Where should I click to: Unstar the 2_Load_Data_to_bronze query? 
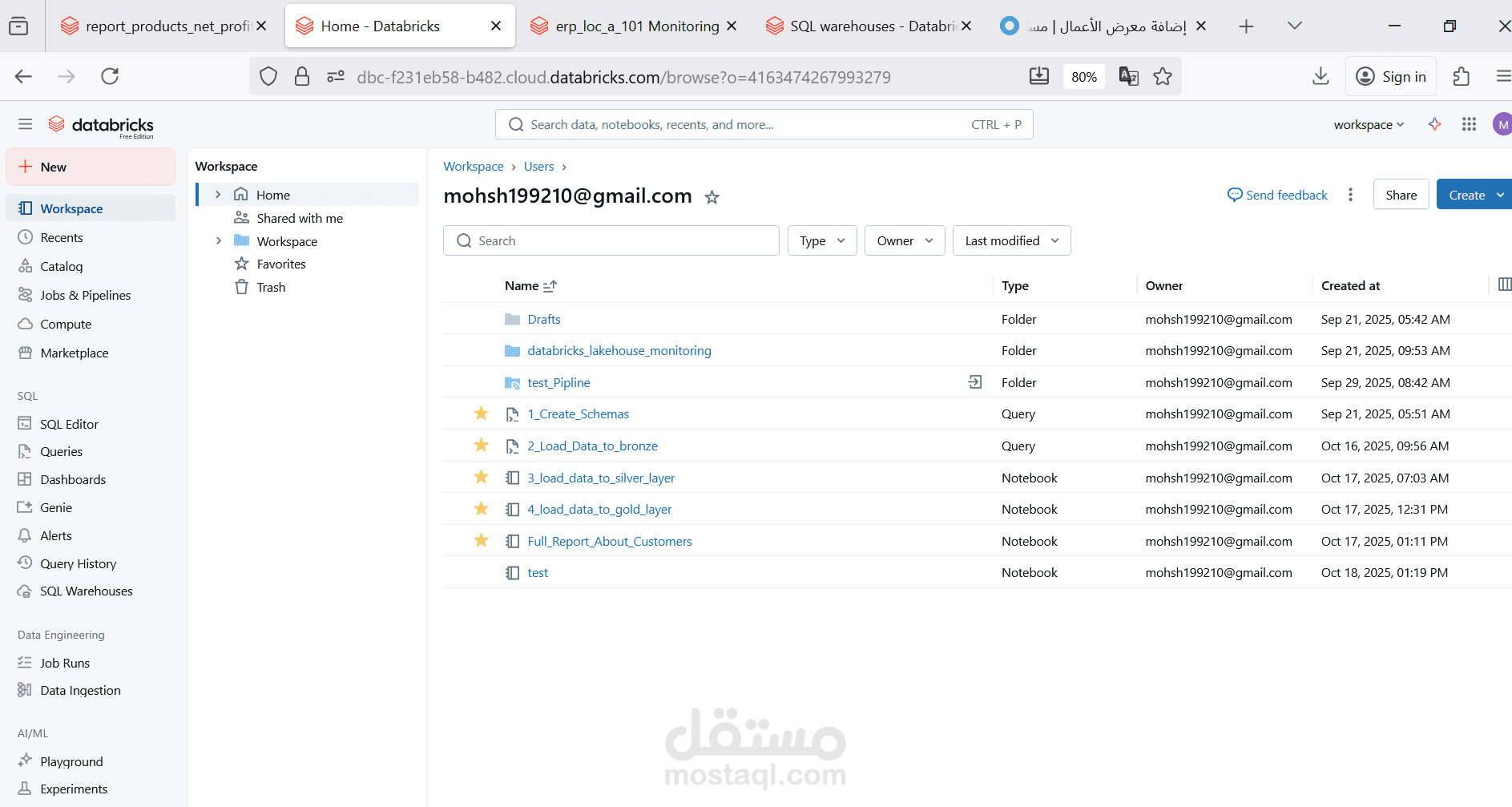(482, 445)
